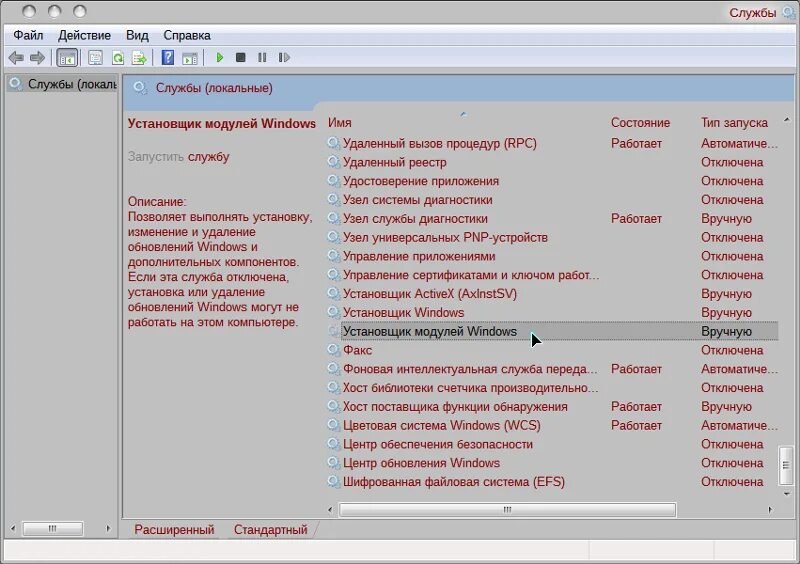The width and height of the screenshot is (800, 564).
Task: Click the gear icon beside Центр обновления Windows
Action: 334,463
